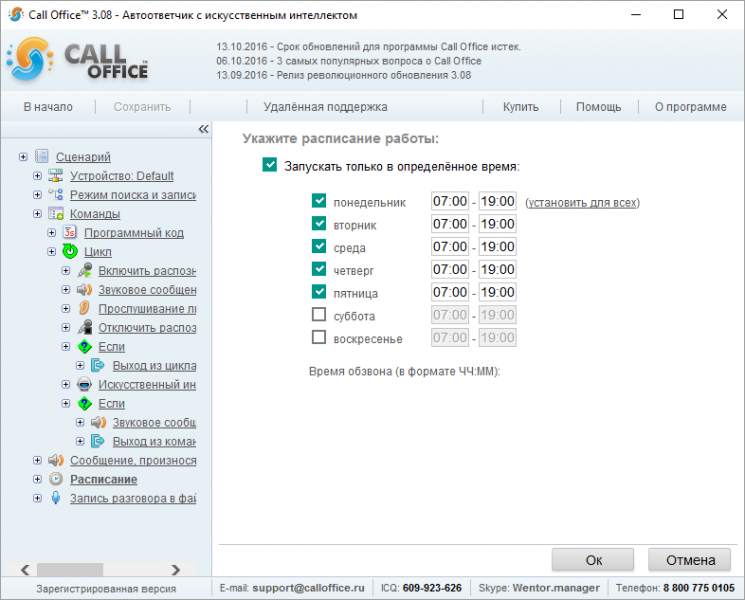745x600 pixels.
Task: Uncheck вторник checkbox
Action: pos(319,223)
